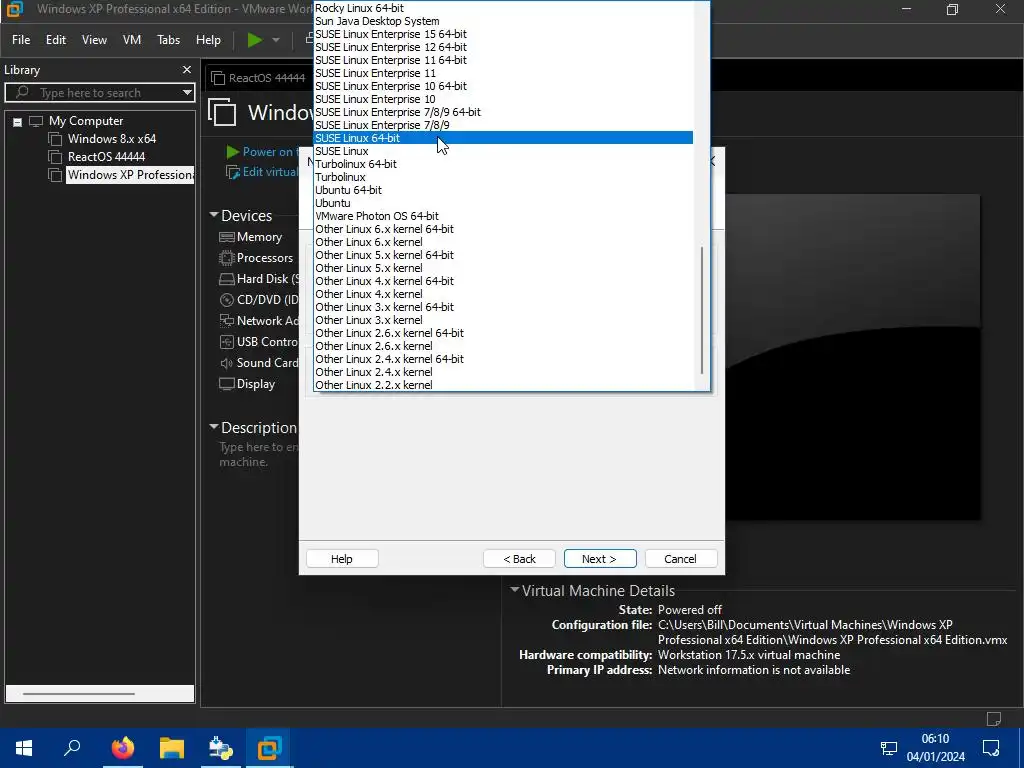Choose Other Linux 2.4.x kernel 64-bit

(x=504, y=359)
